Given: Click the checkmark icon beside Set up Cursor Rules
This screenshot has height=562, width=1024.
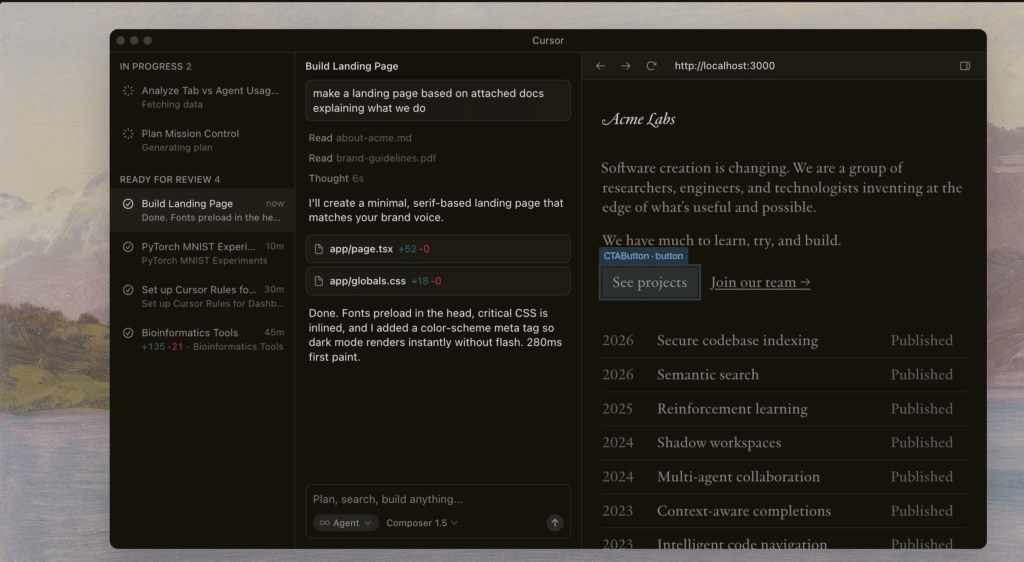Looking at the screenshot, I should (128, 290).
